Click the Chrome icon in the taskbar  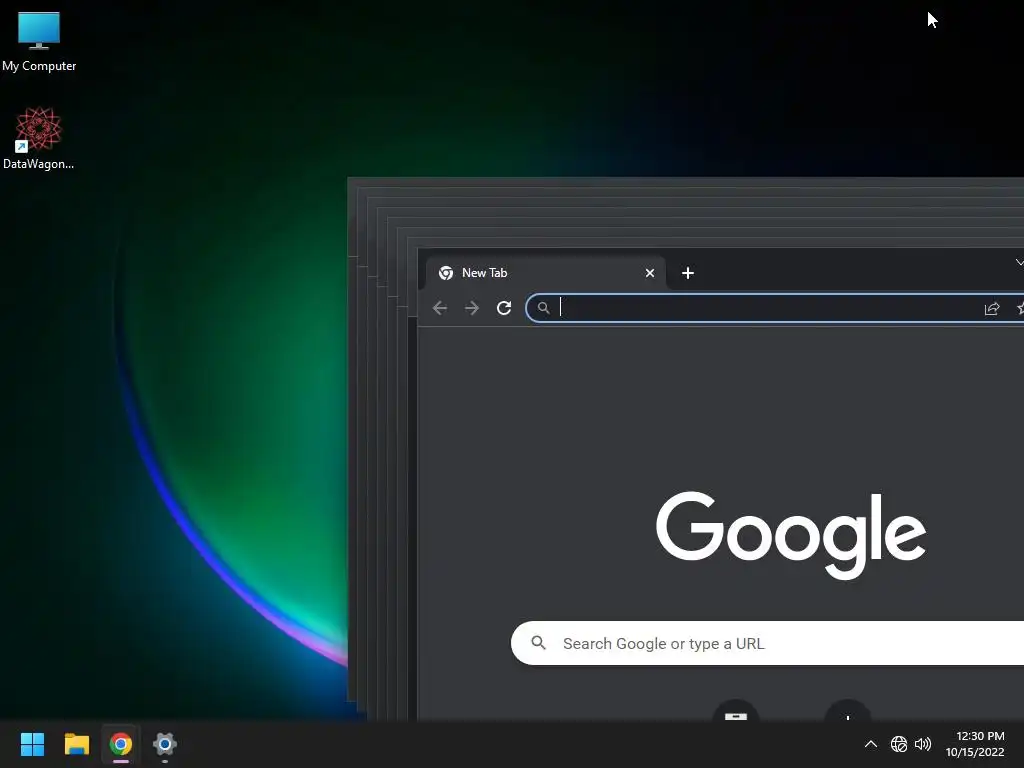point(121,744)
